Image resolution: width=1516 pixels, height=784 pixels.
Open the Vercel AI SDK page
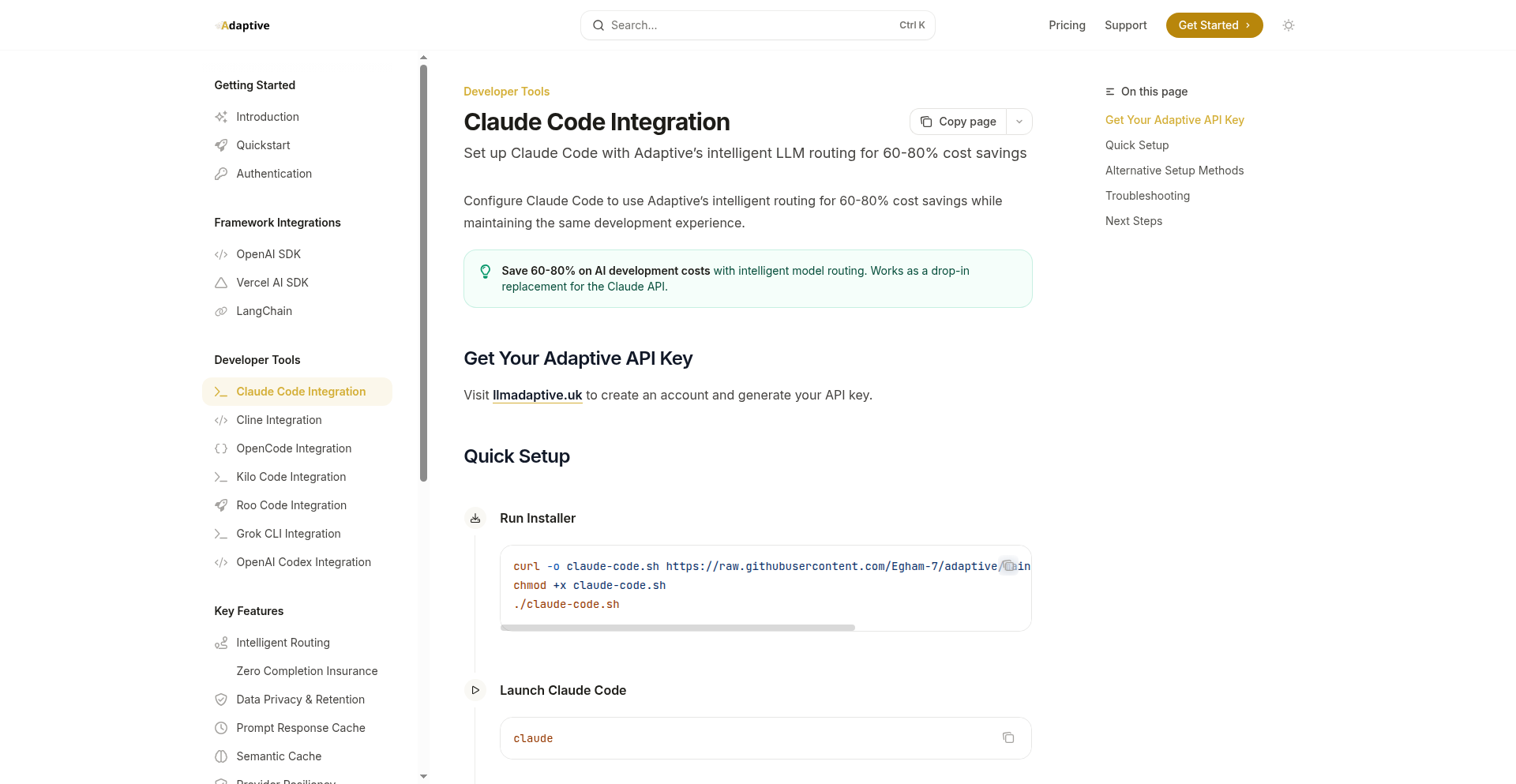point(272,283)
